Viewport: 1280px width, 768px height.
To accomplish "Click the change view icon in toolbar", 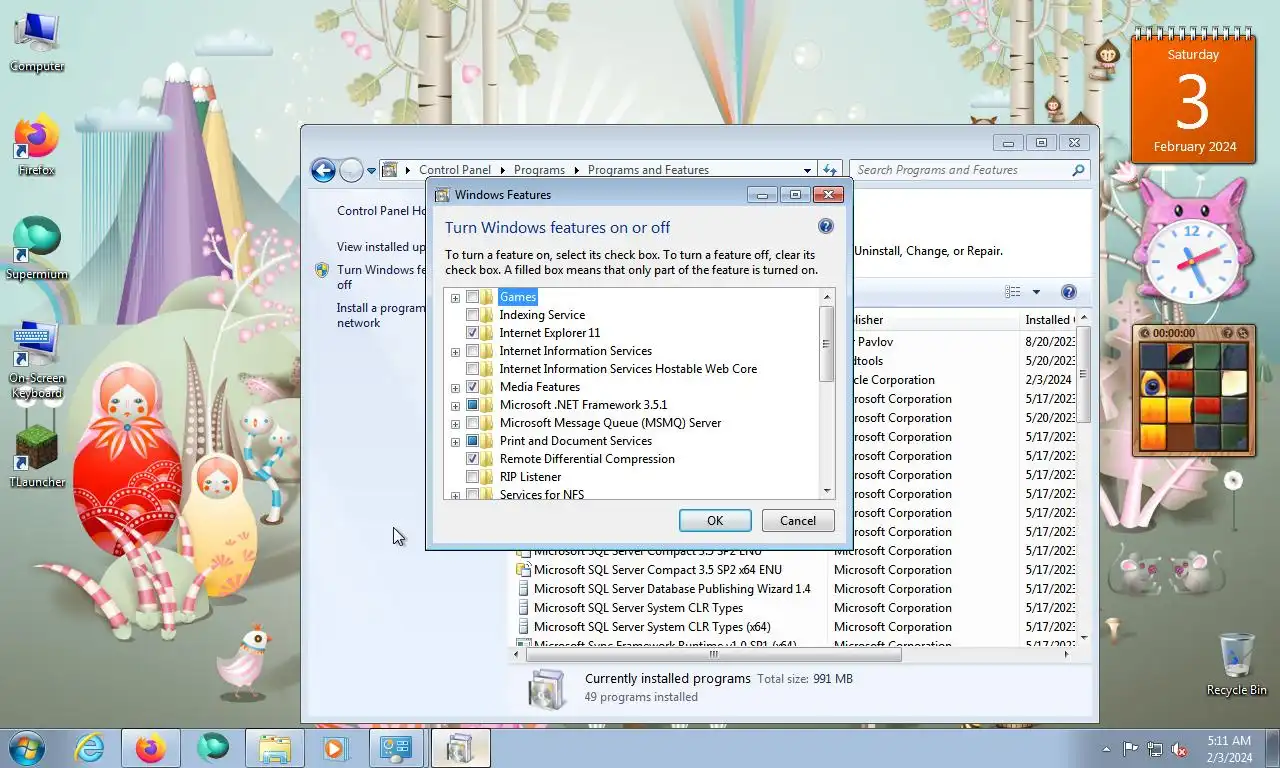I will (1013, 292).
